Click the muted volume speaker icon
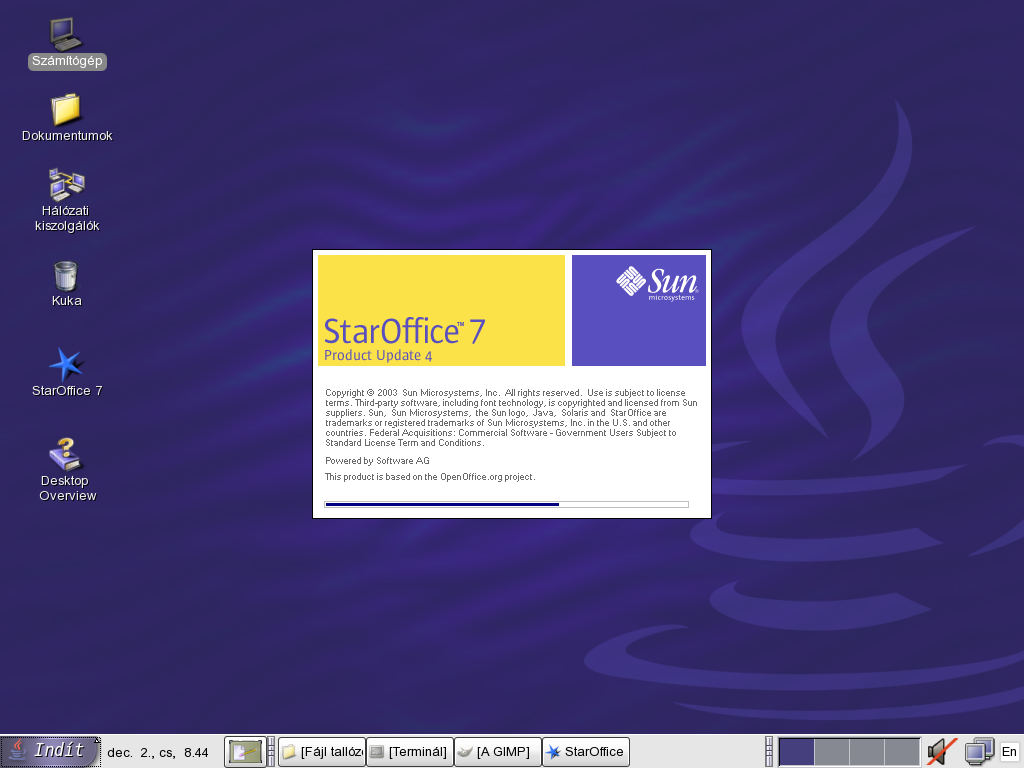Screen dimensions: 1024x768 click(x=942, y=752)
